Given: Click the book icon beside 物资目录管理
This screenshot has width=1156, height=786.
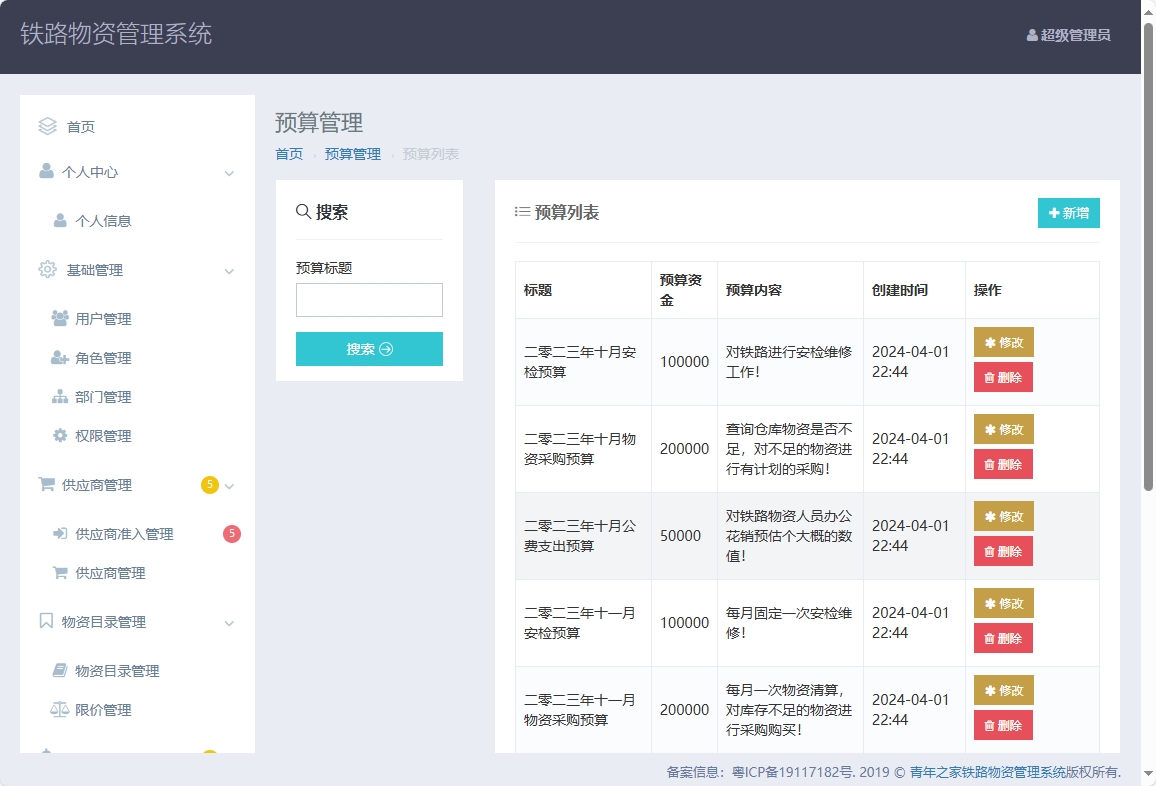Looking at the screenshot, I should click(47, 621).
